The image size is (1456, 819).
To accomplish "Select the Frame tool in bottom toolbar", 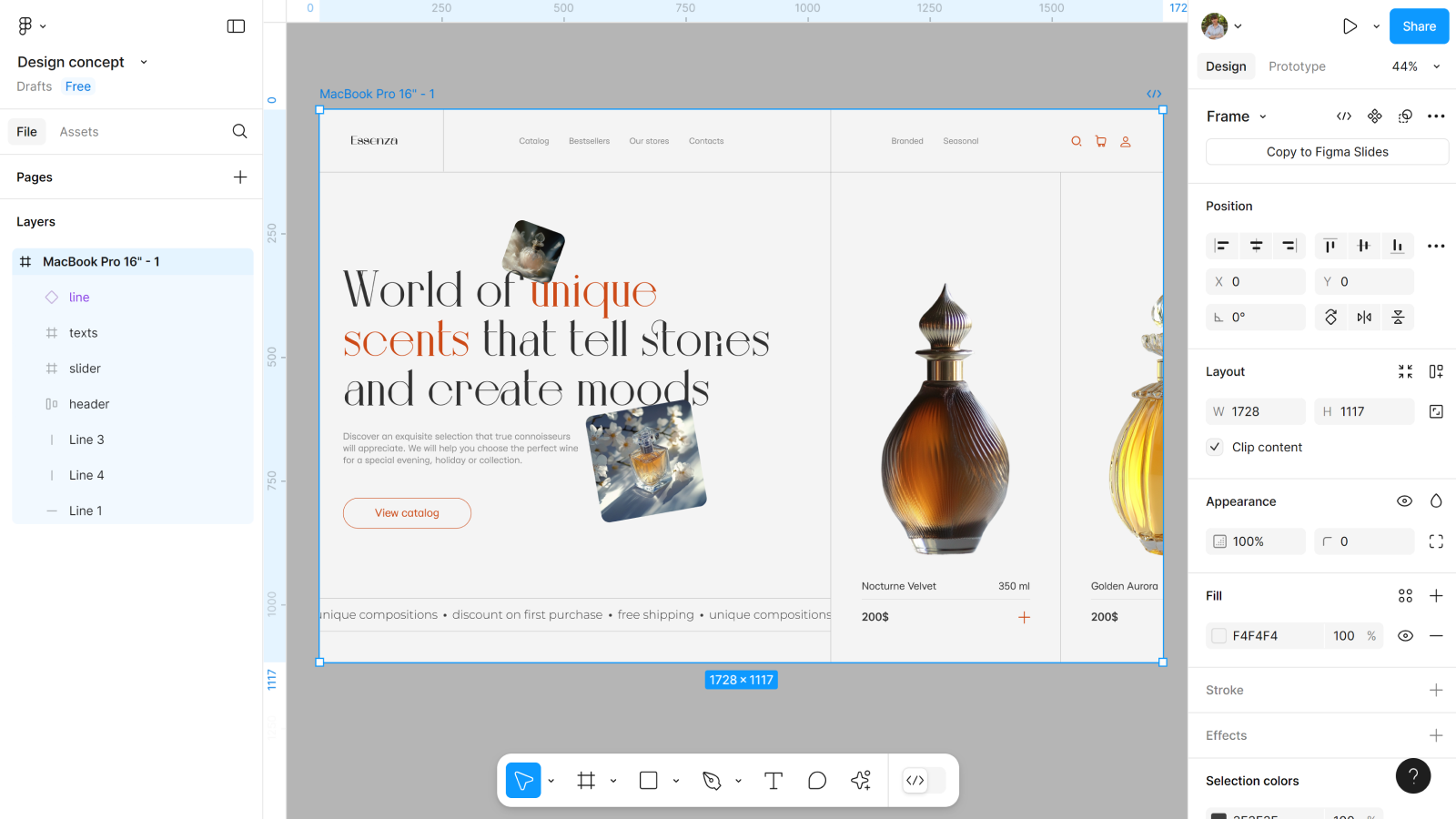I will click(586, 781).
